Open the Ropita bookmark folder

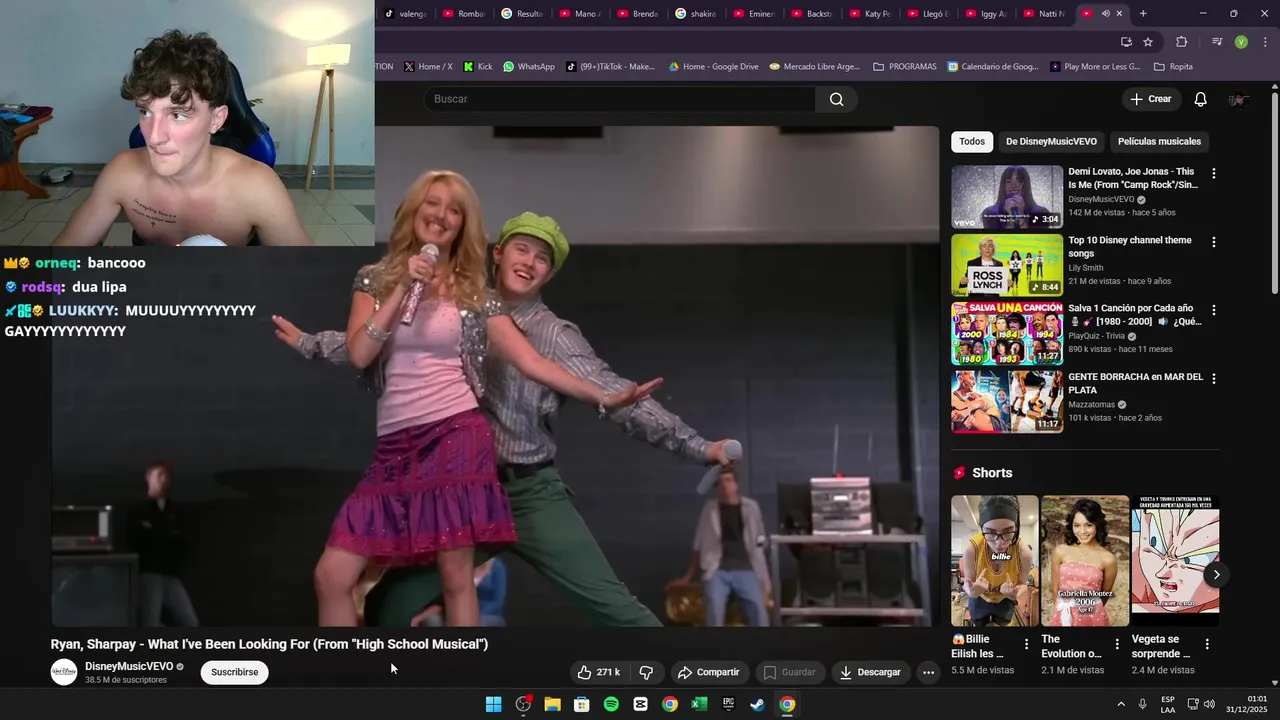1173,67
